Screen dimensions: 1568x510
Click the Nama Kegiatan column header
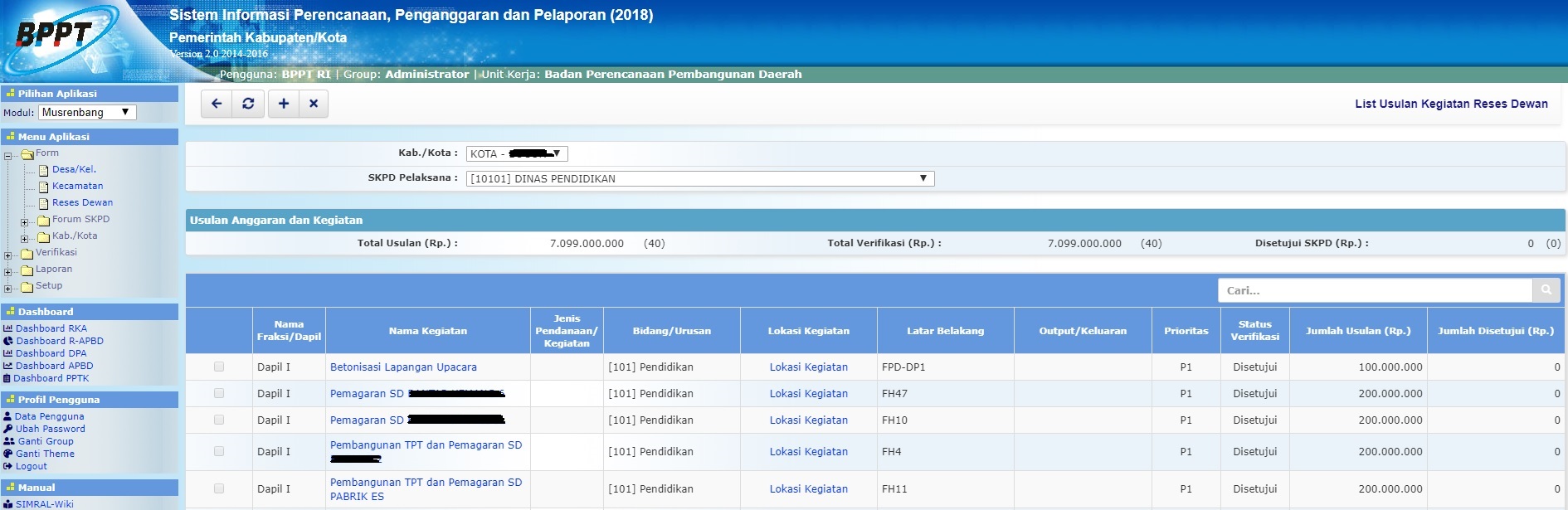tap(428, 331)
